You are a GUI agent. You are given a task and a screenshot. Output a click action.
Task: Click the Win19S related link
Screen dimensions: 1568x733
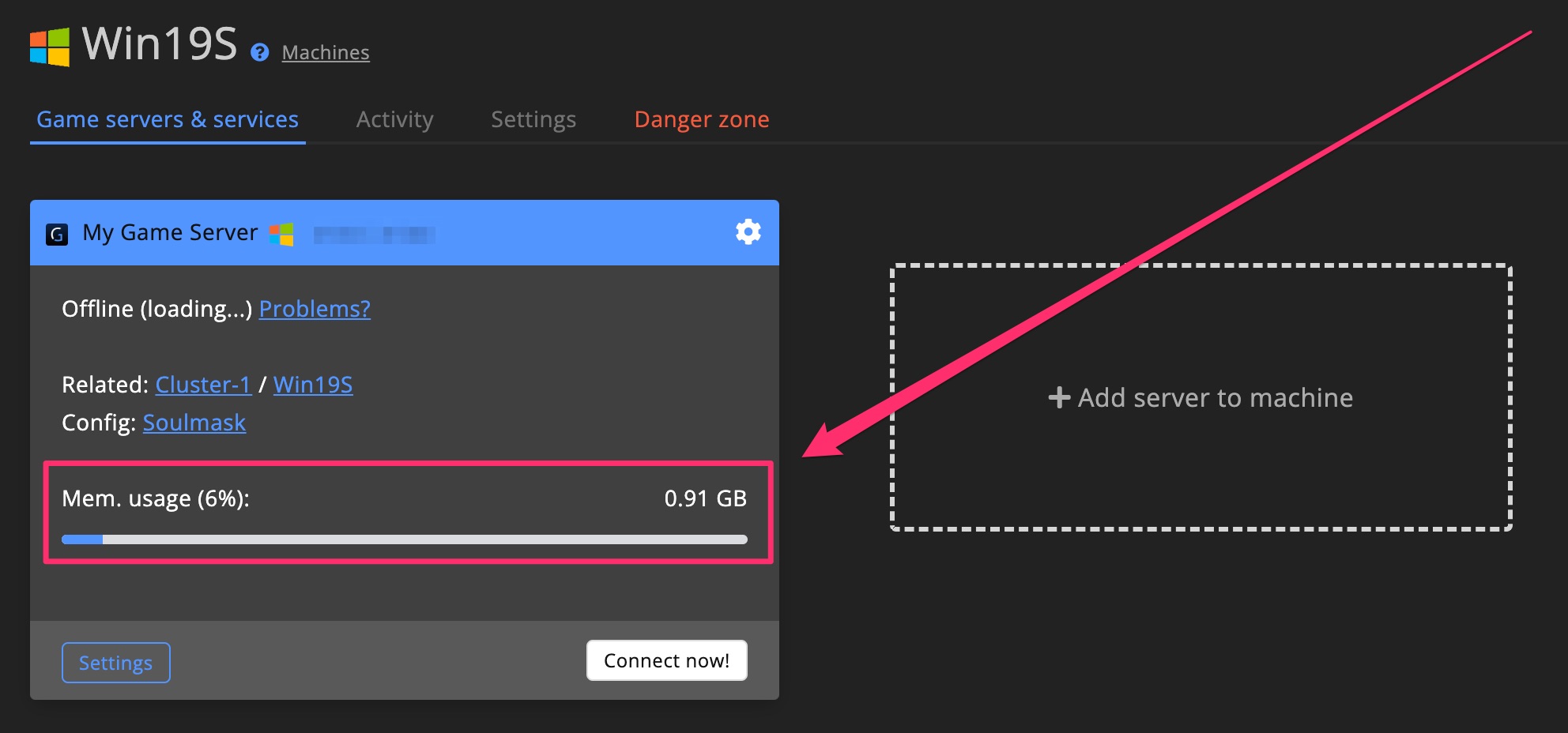[x=313, y=385]
